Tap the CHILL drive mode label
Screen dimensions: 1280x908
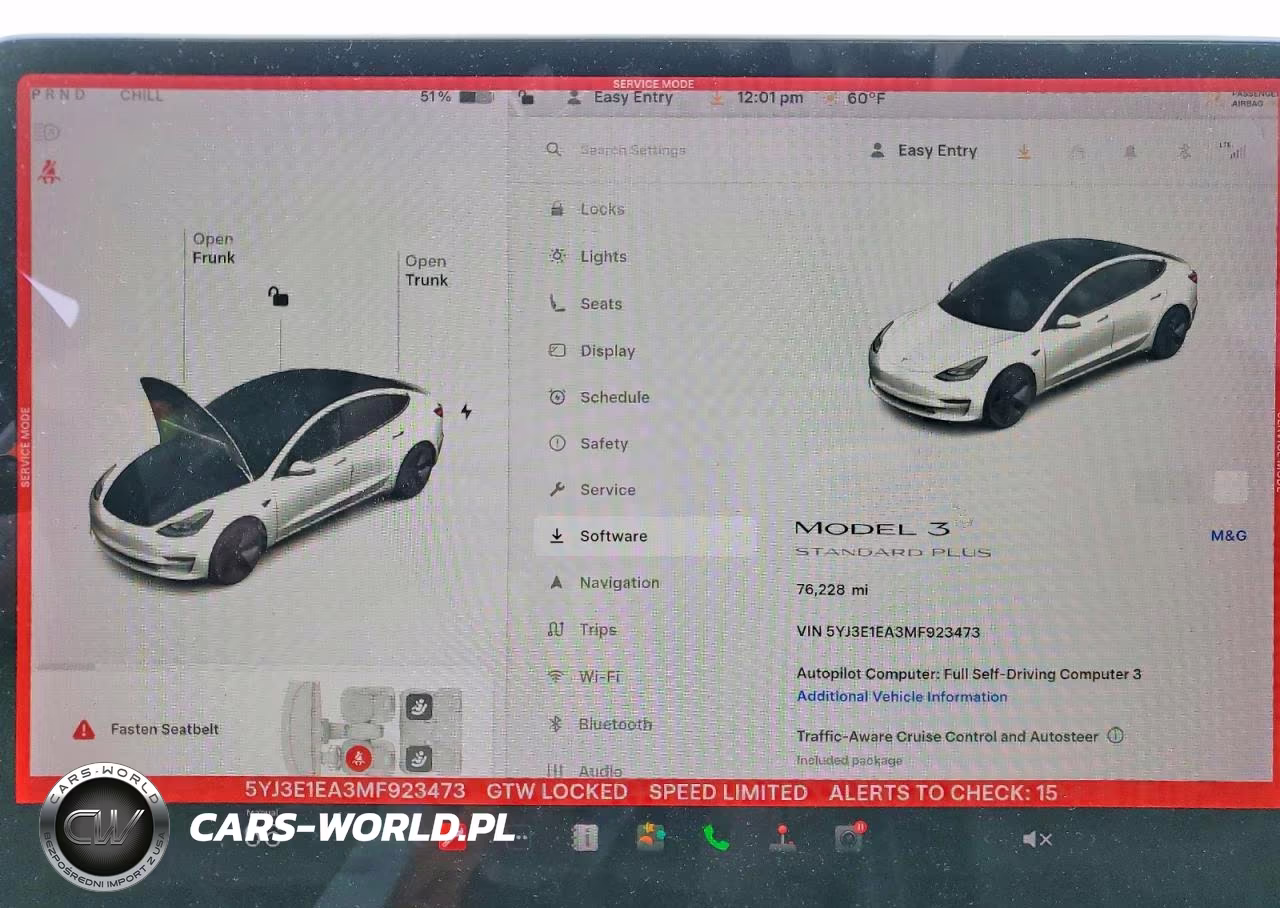tap(141, 96)
